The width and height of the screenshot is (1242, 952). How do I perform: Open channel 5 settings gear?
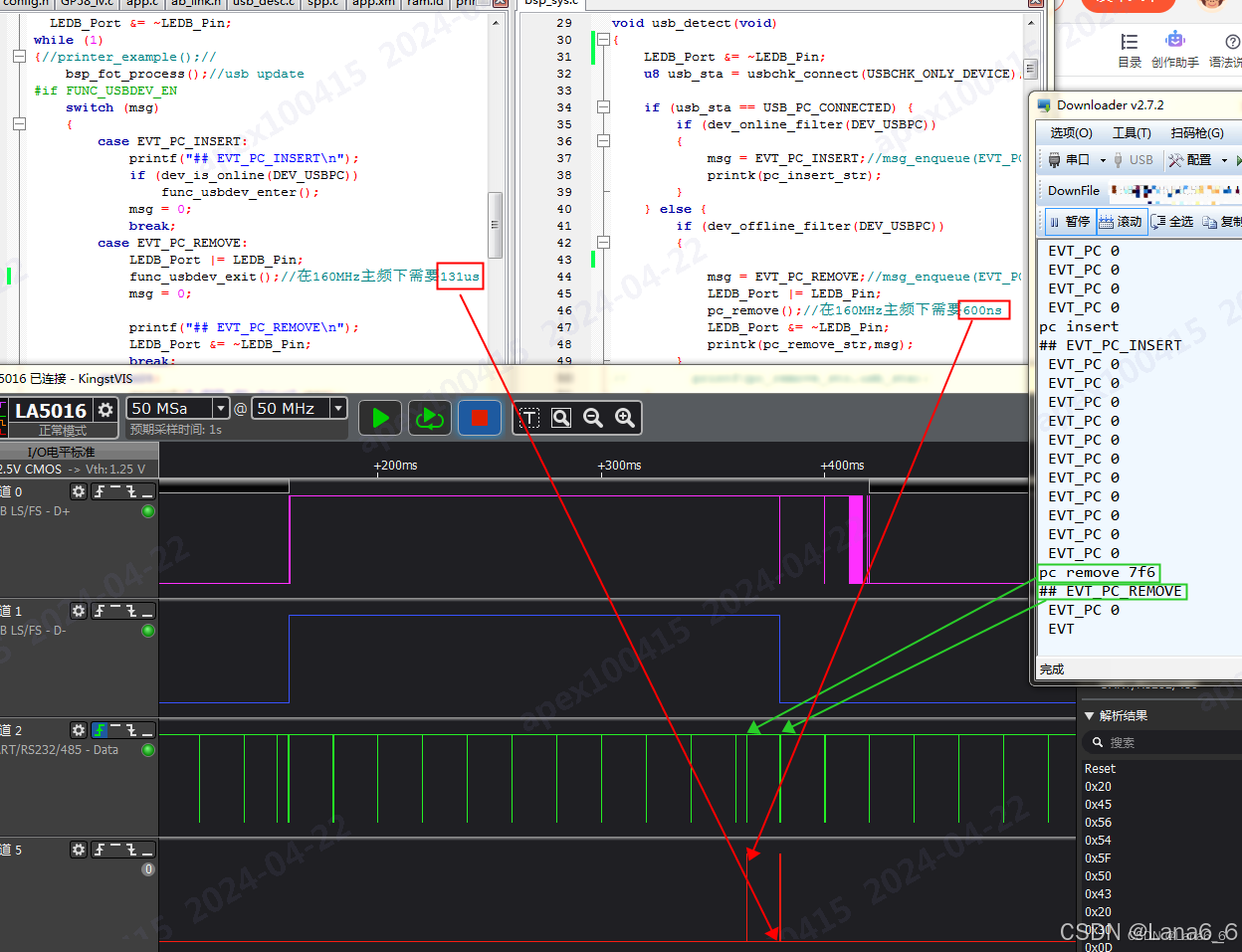click(x=79, y=850)
